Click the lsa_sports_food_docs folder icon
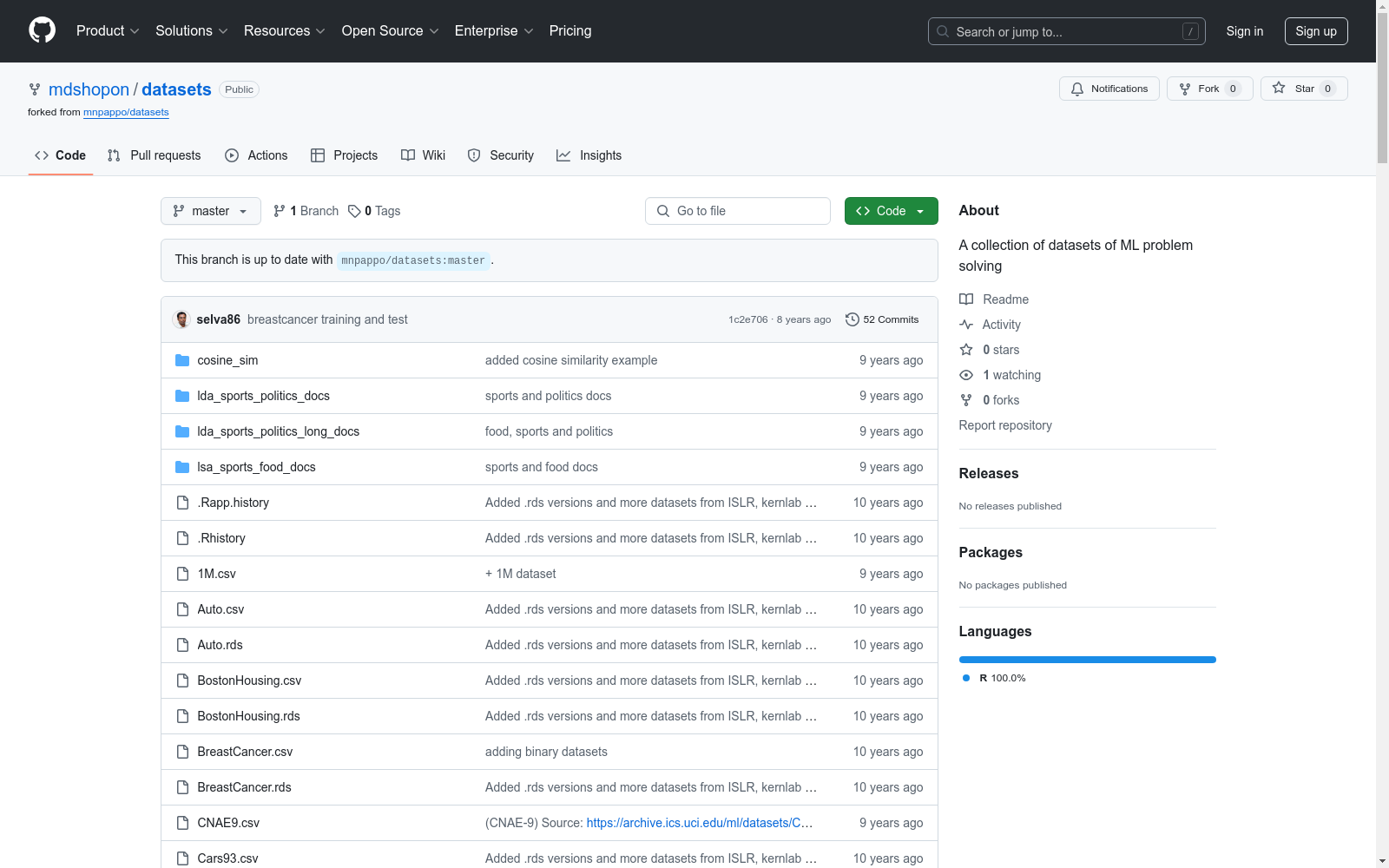 [182, 467]
